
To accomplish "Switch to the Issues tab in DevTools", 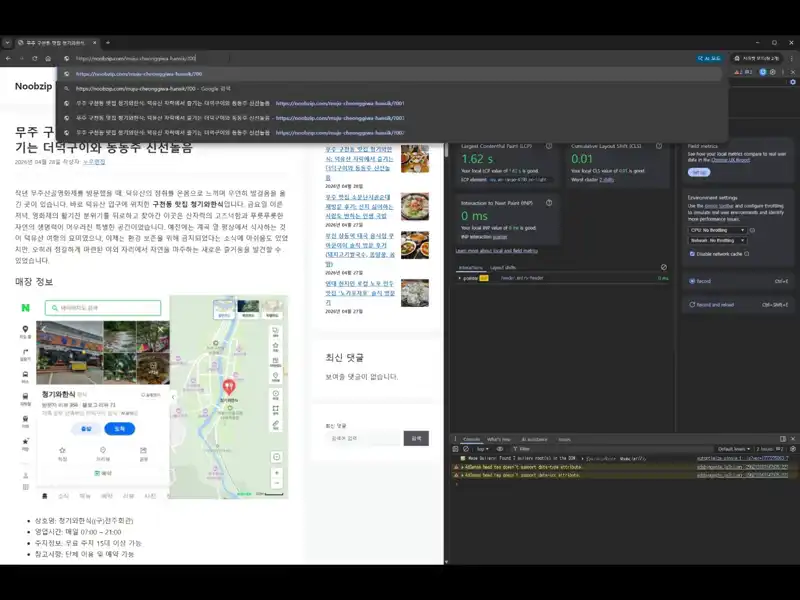I will coord(562,438).
